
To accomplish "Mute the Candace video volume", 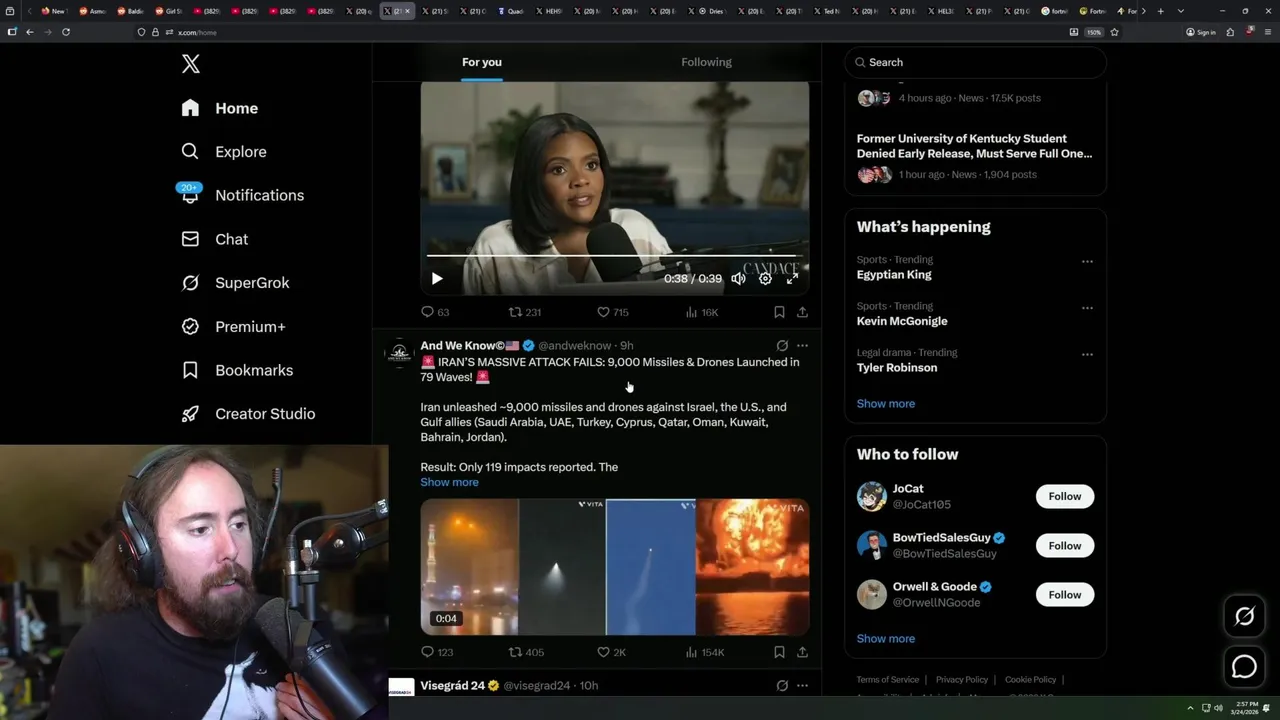I will (738, 279).
